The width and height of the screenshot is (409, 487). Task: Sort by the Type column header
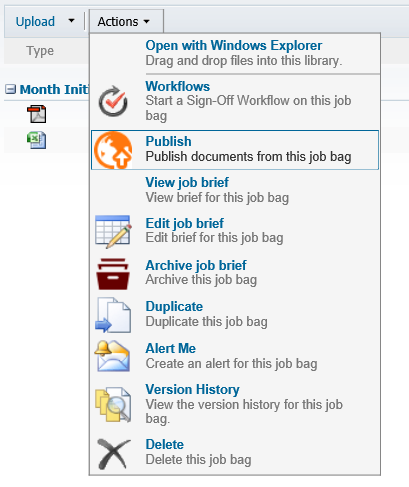point(40,51)
